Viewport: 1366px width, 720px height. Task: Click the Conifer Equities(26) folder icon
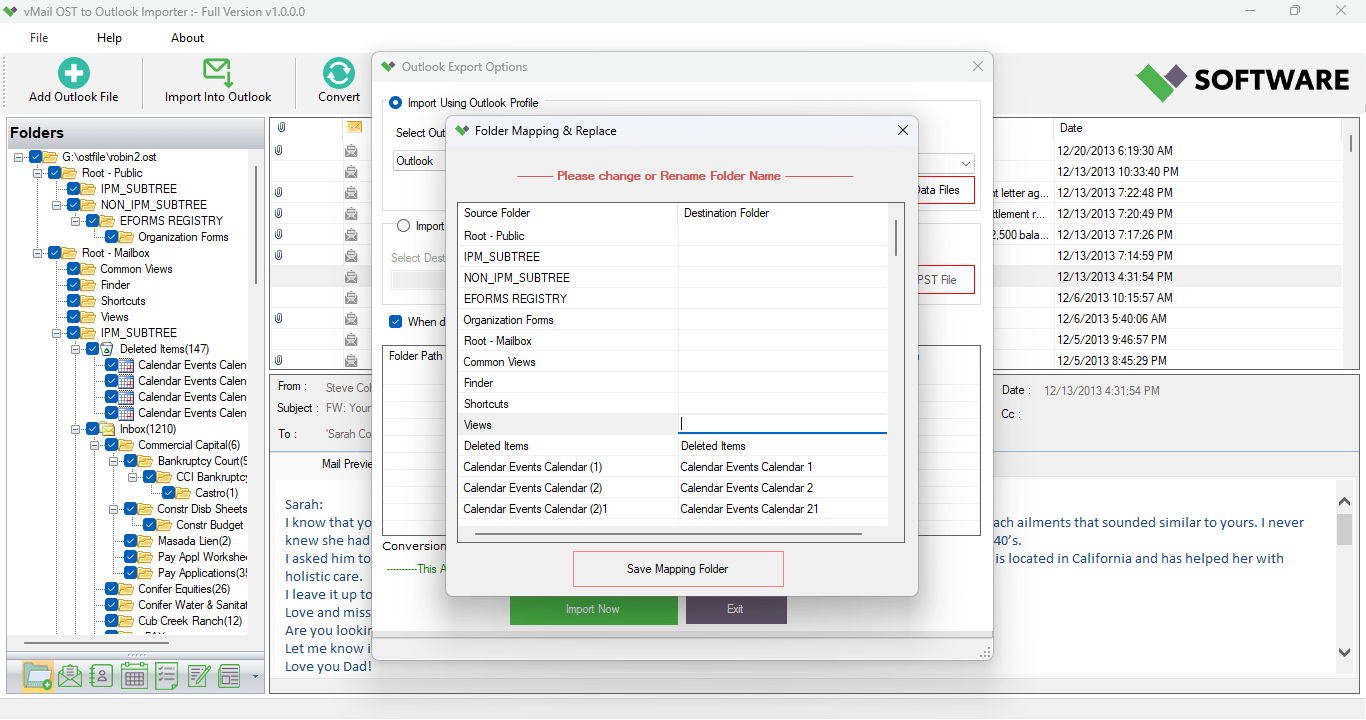127,589
